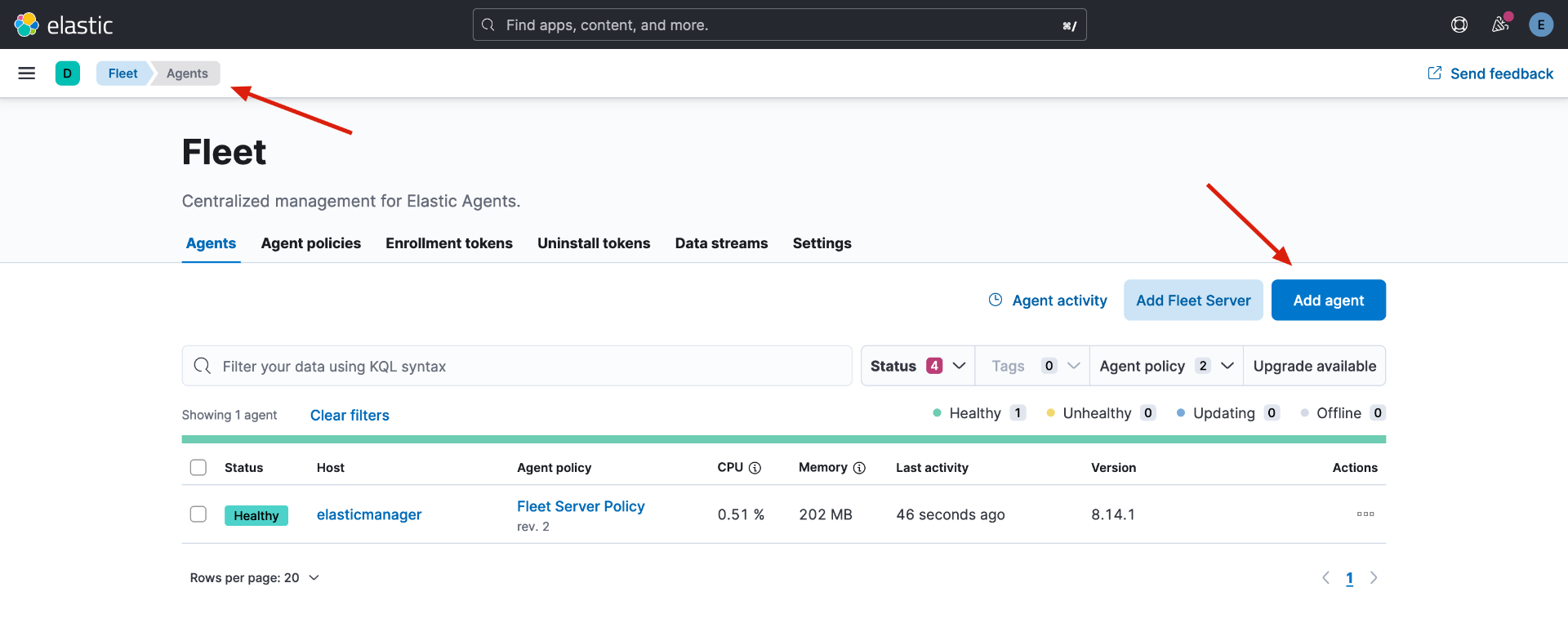This screenshot has width=1568, height=623.
Task: Click the version 8.14.1 cell
Action: pyautogui.click(x=1113, y=514)
